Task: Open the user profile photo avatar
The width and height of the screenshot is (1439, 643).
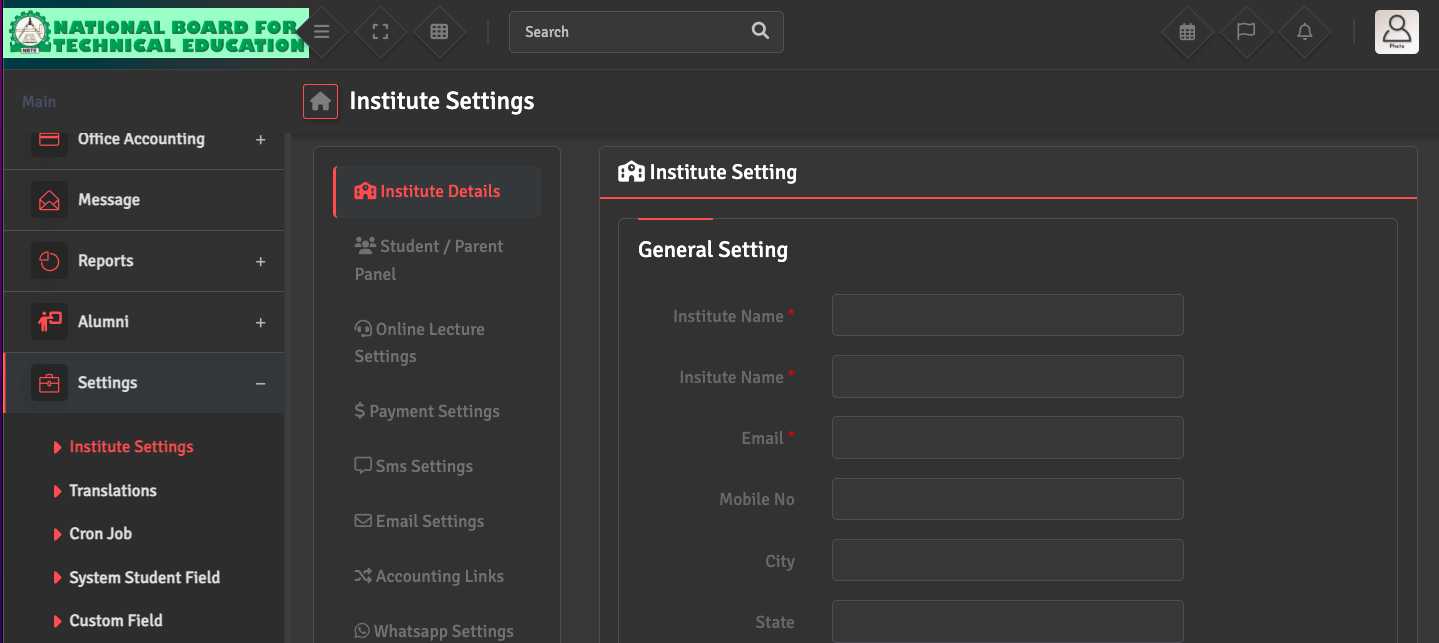Action: pyautogui.click(x=1396, y=32)
